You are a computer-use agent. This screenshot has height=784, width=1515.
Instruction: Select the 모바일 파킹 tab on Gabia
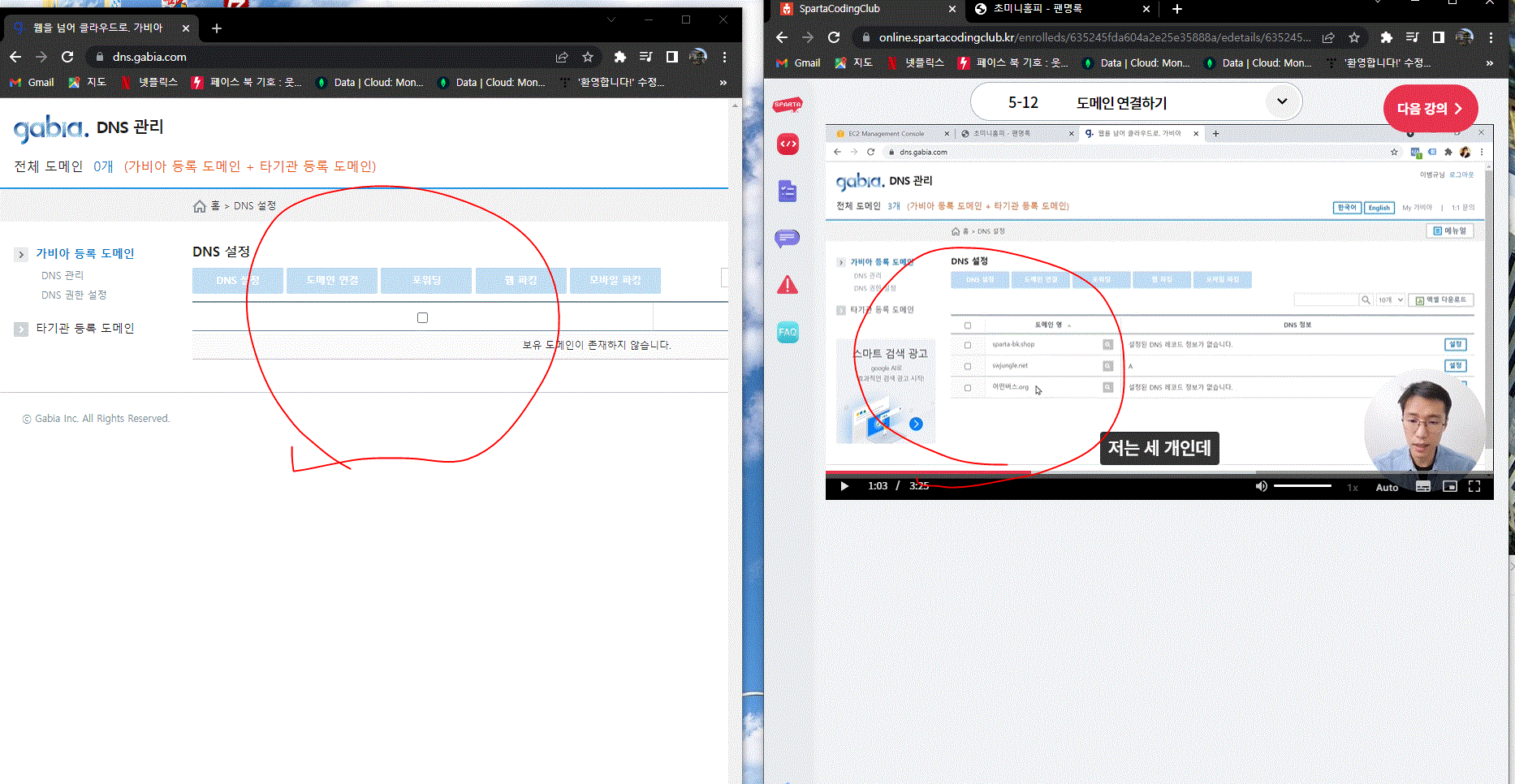point(615,280)
